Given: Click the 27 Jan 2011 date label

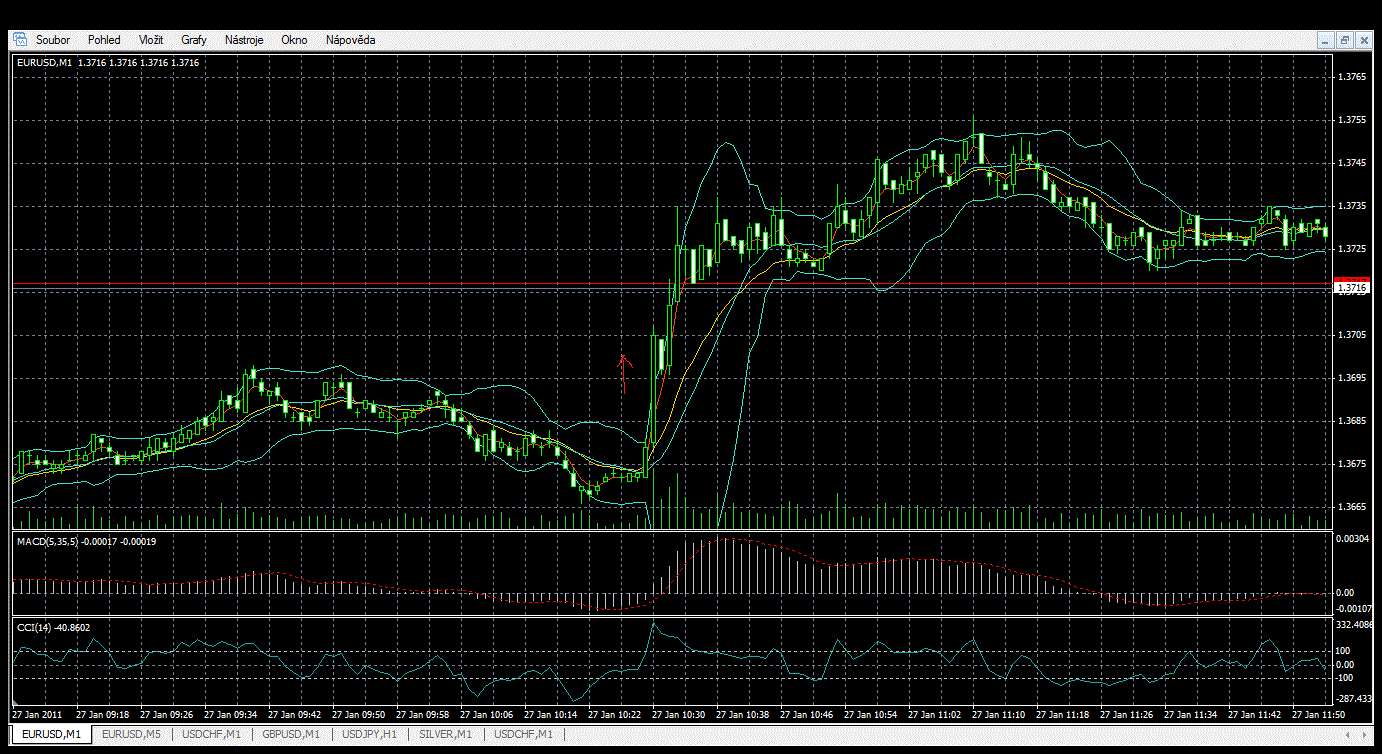Looking at the screenshot, I should (x=37, y=715).
